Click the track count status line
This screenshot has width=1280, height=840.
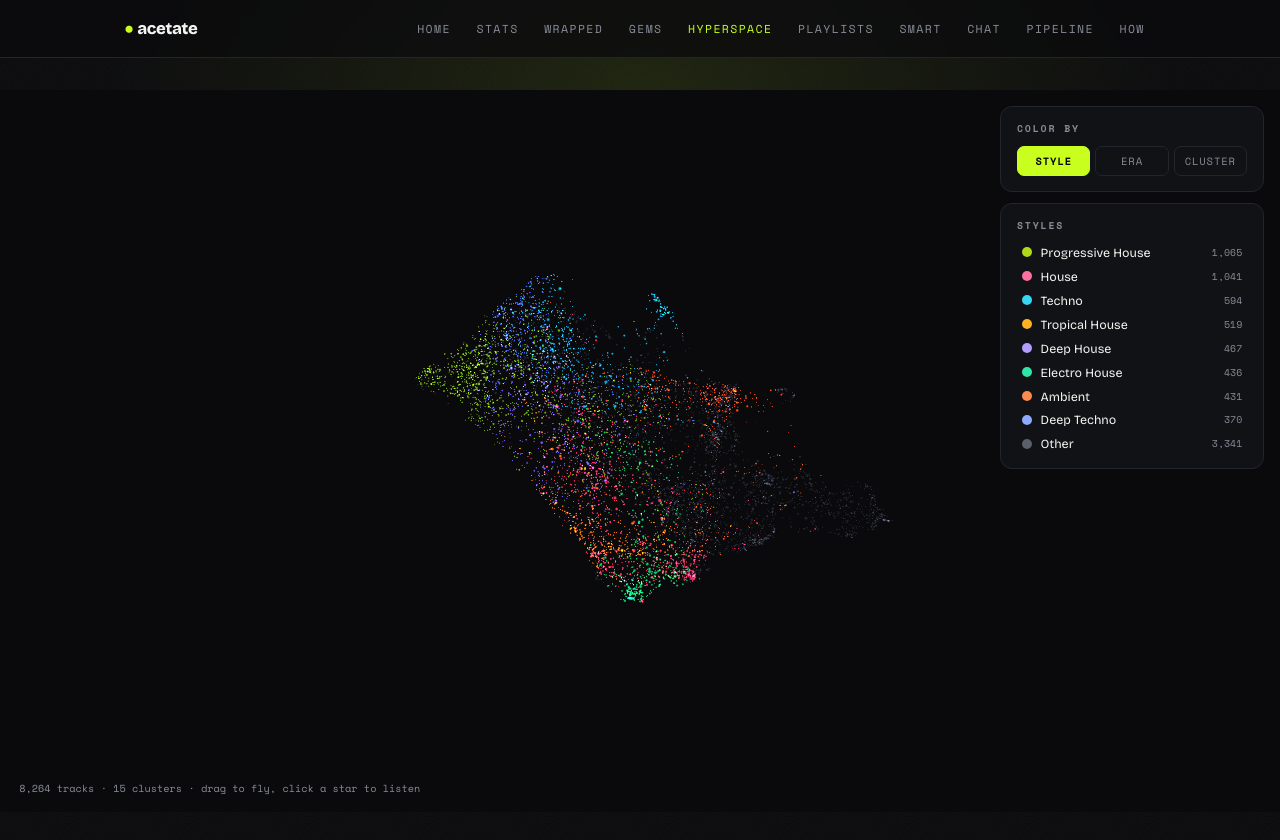click(219, 788)
